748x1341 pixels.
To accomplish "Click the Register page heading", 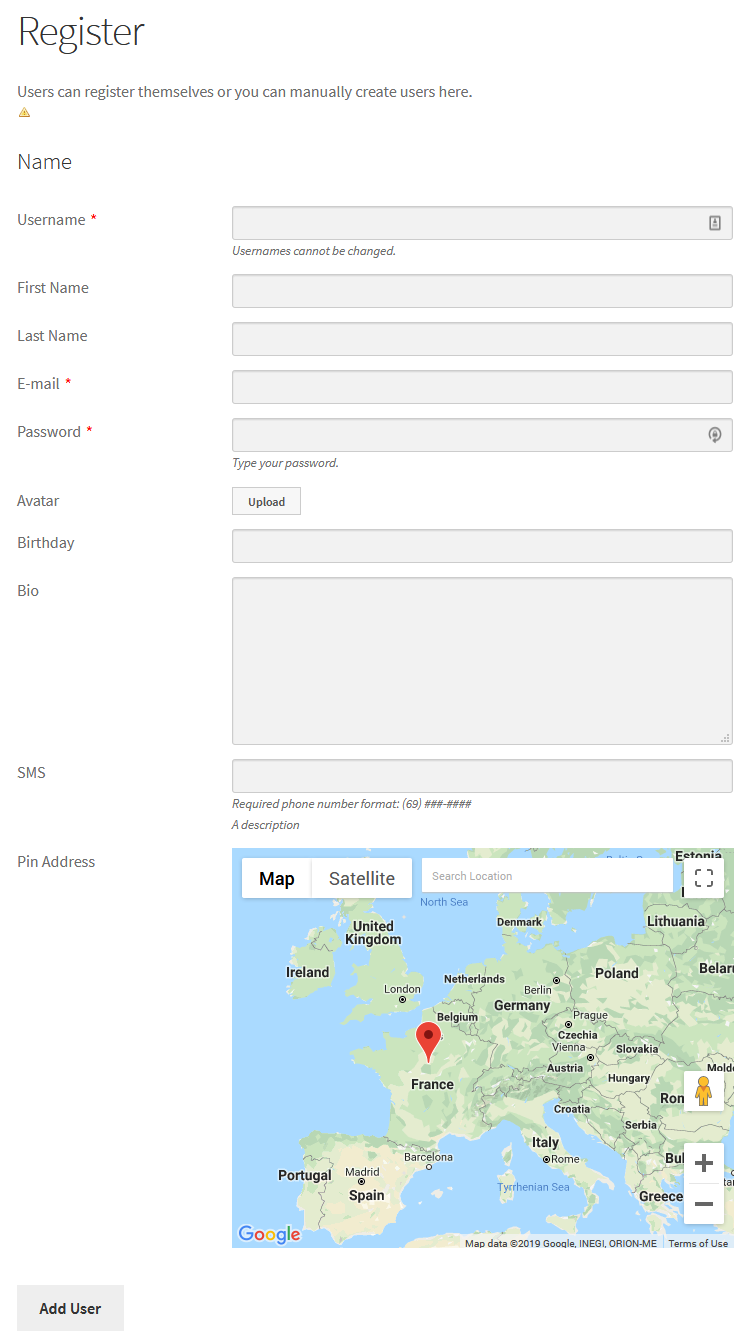I will tap(81, 31).
